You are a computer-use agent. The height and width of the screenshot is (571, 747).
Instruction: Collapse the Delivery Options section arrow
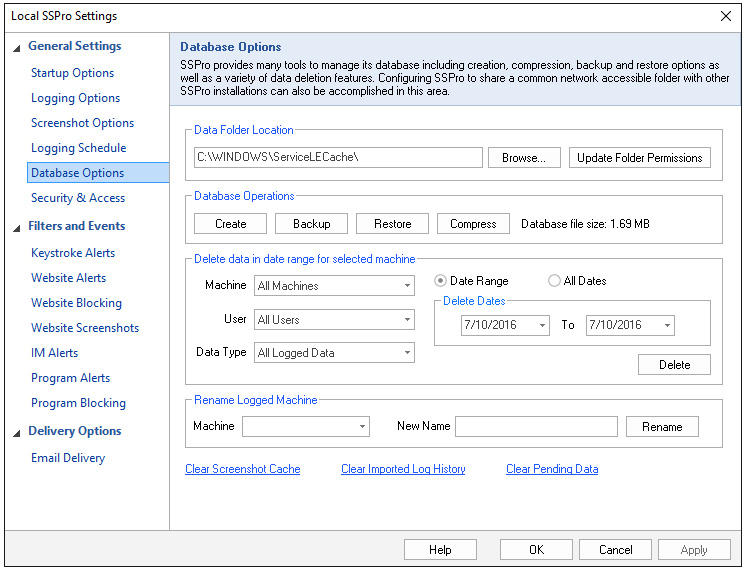(x=17, y=432)
